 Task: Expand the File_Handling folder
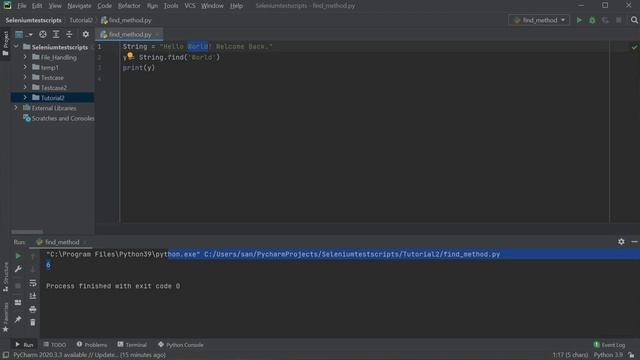(x=25, y=57)
